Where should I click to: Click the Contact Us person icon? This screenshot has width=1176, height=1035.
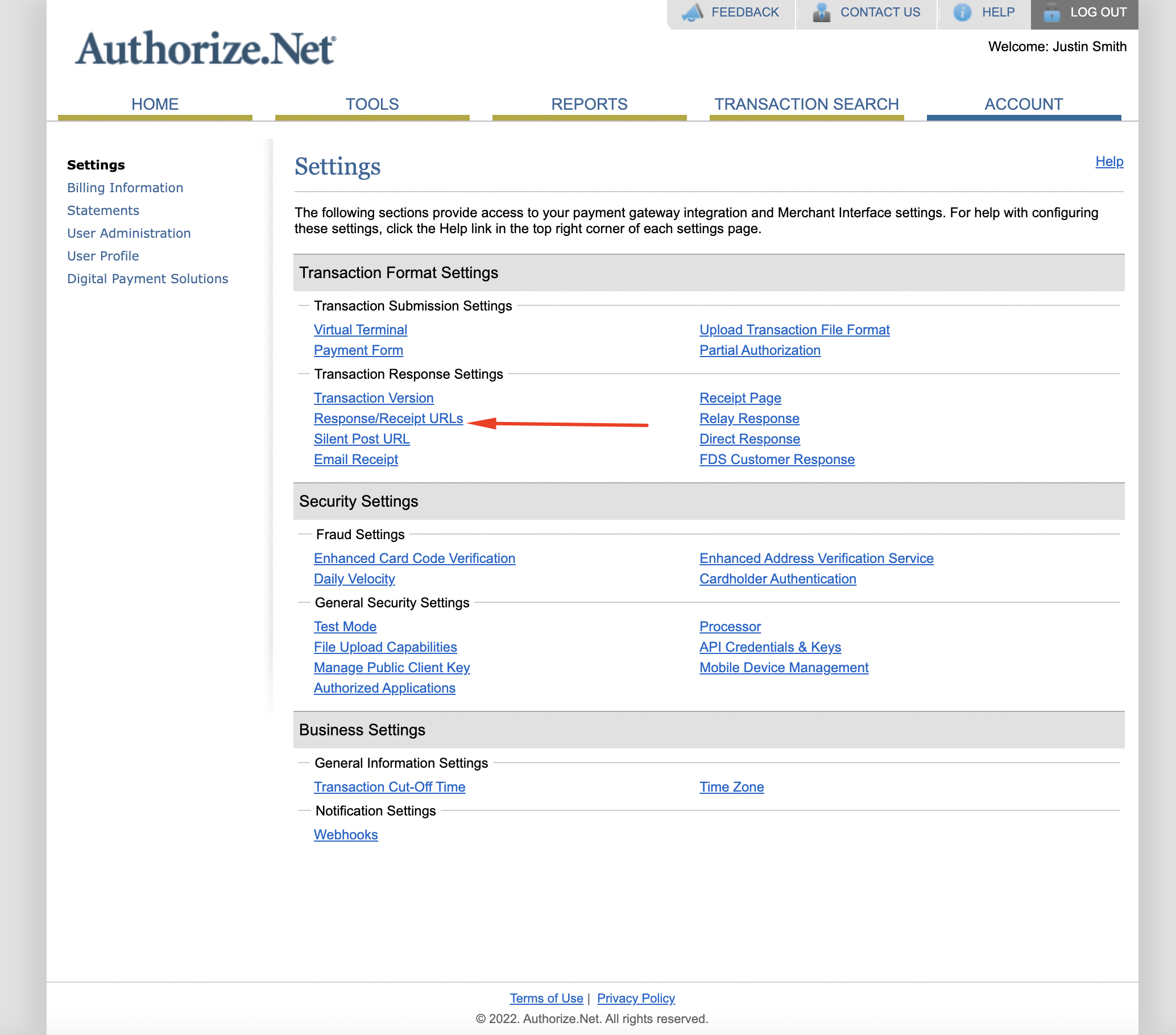(822, 13)
